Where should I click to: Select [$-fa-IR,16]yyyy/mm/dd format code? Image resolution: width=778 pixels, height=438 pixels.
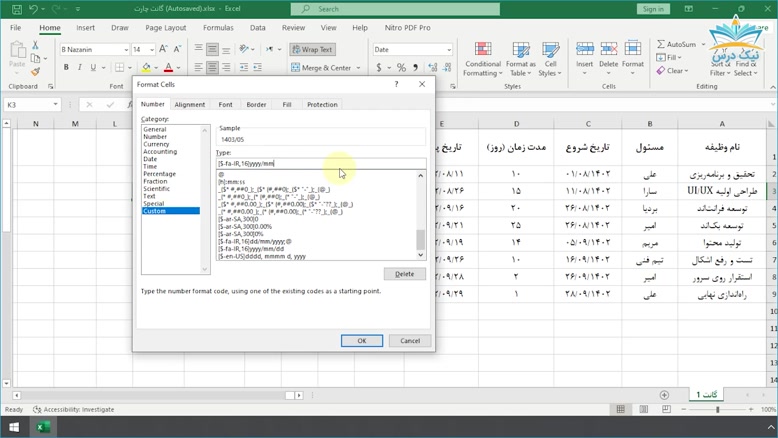click(x=251, y=249)
